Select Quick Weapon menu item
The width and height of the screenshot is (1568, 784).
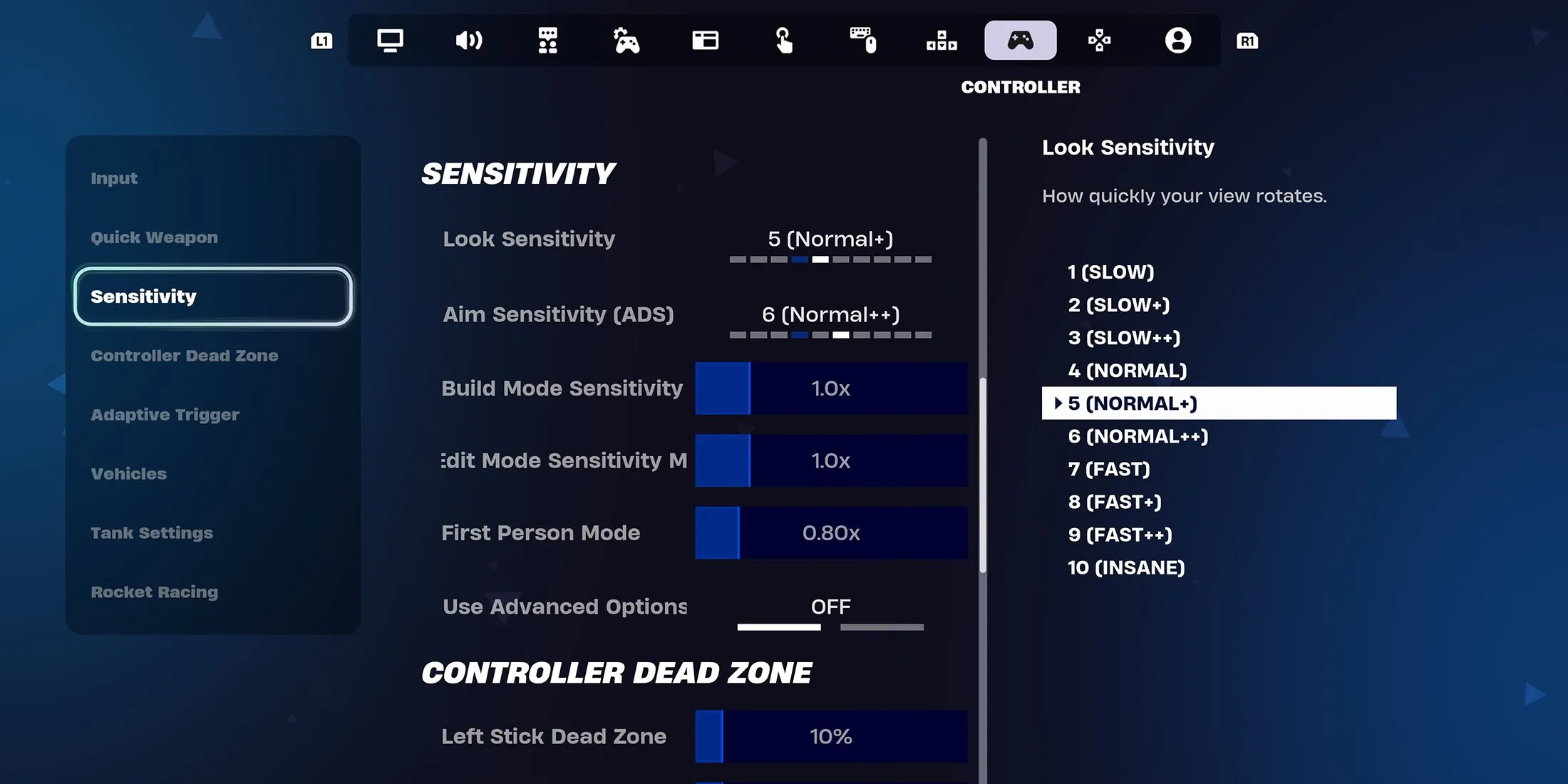coord(154,237)
